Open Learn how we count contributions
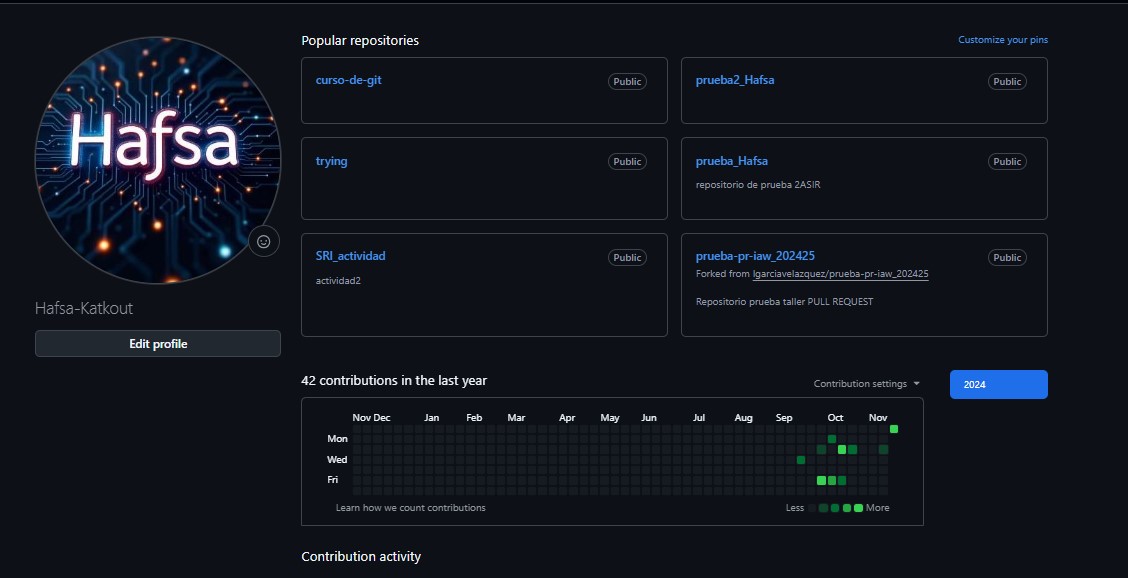This screenshot has width=1128, height=578. pos(408,507)
